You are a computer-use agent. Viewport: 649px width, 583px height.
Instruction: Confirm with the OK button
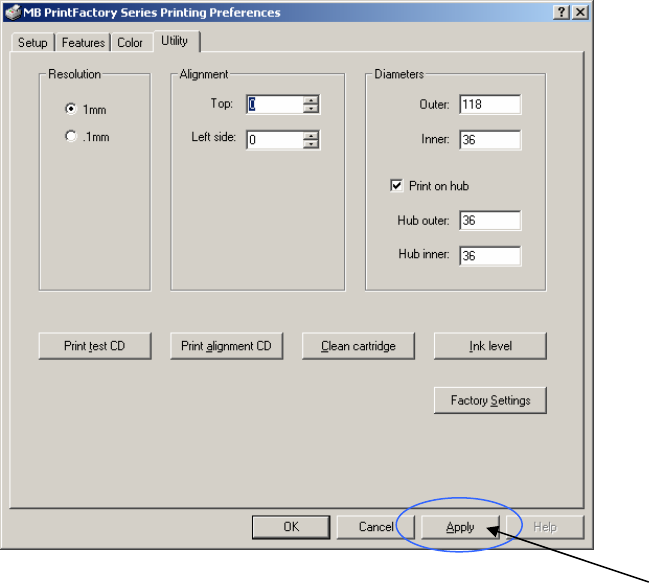(291, 527)
